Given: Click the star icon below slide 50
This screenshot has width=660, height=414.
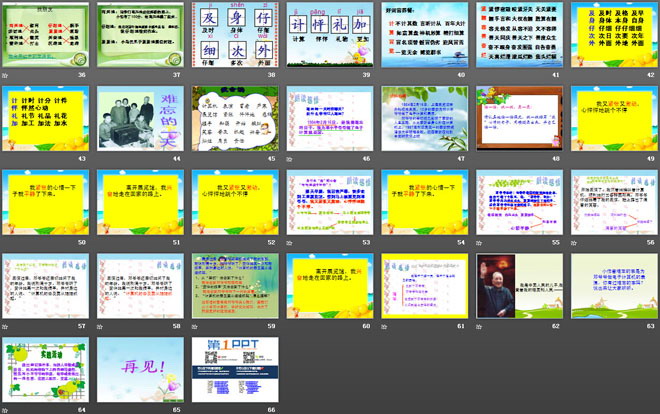Looking at the screenshot, I should pyautogui.click(x=6, y=242).
